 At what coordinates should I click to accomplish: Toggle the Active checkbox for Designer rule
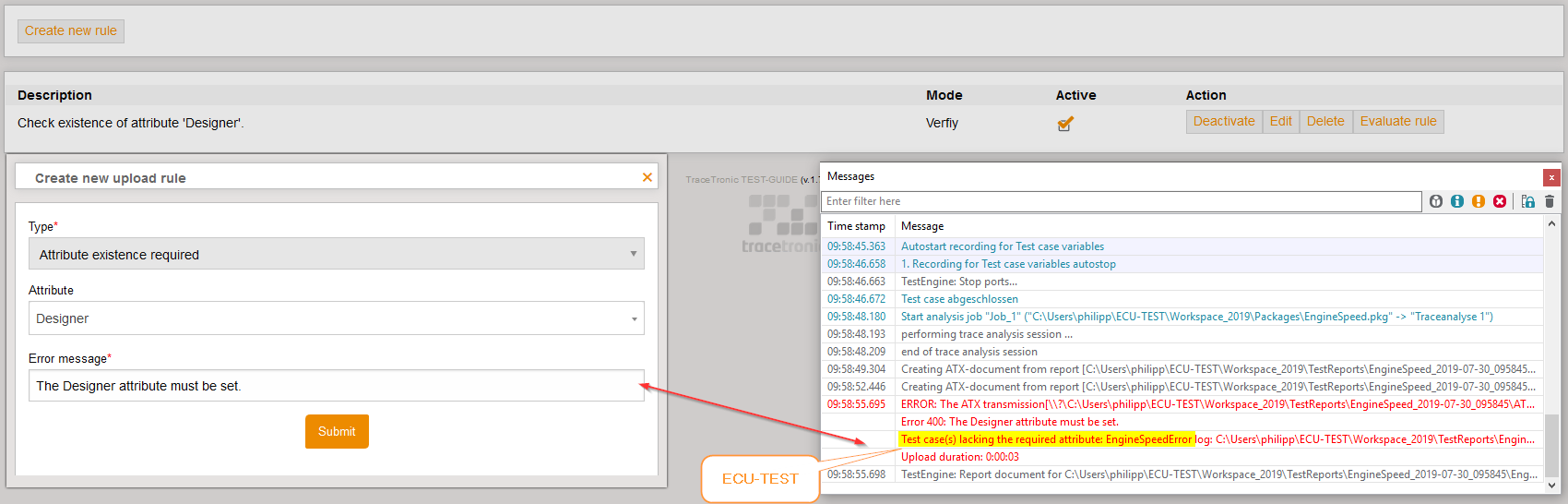[1065, 124]
